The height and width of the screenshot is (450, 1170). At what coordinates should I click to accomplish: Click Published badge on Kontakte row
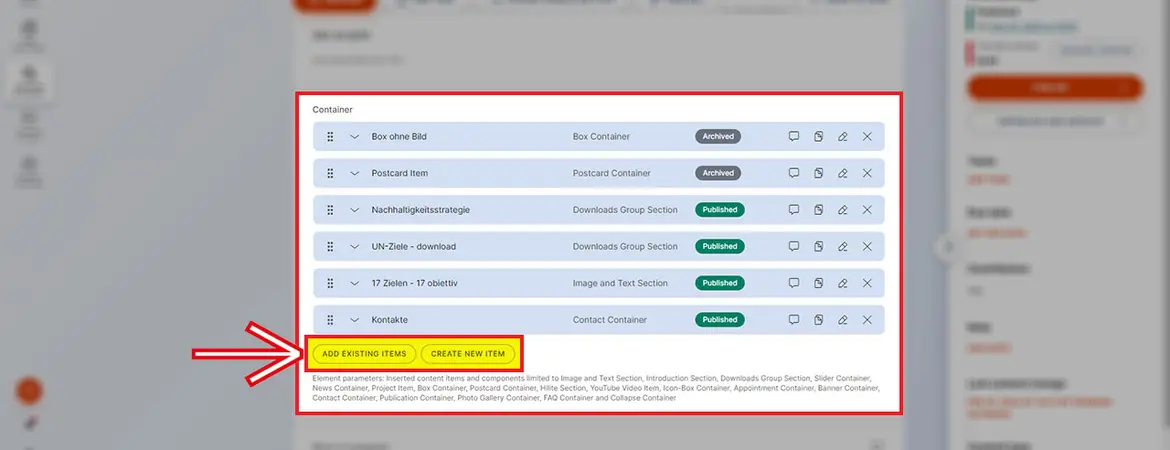pyautogui.click(x=720, y=320)
